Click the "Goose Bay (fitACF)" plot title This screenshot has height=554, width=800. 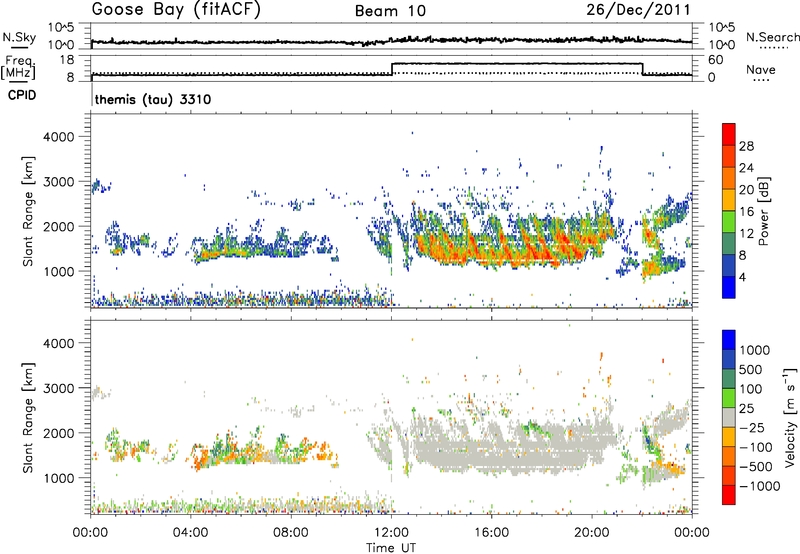click(x=176, y=10)
